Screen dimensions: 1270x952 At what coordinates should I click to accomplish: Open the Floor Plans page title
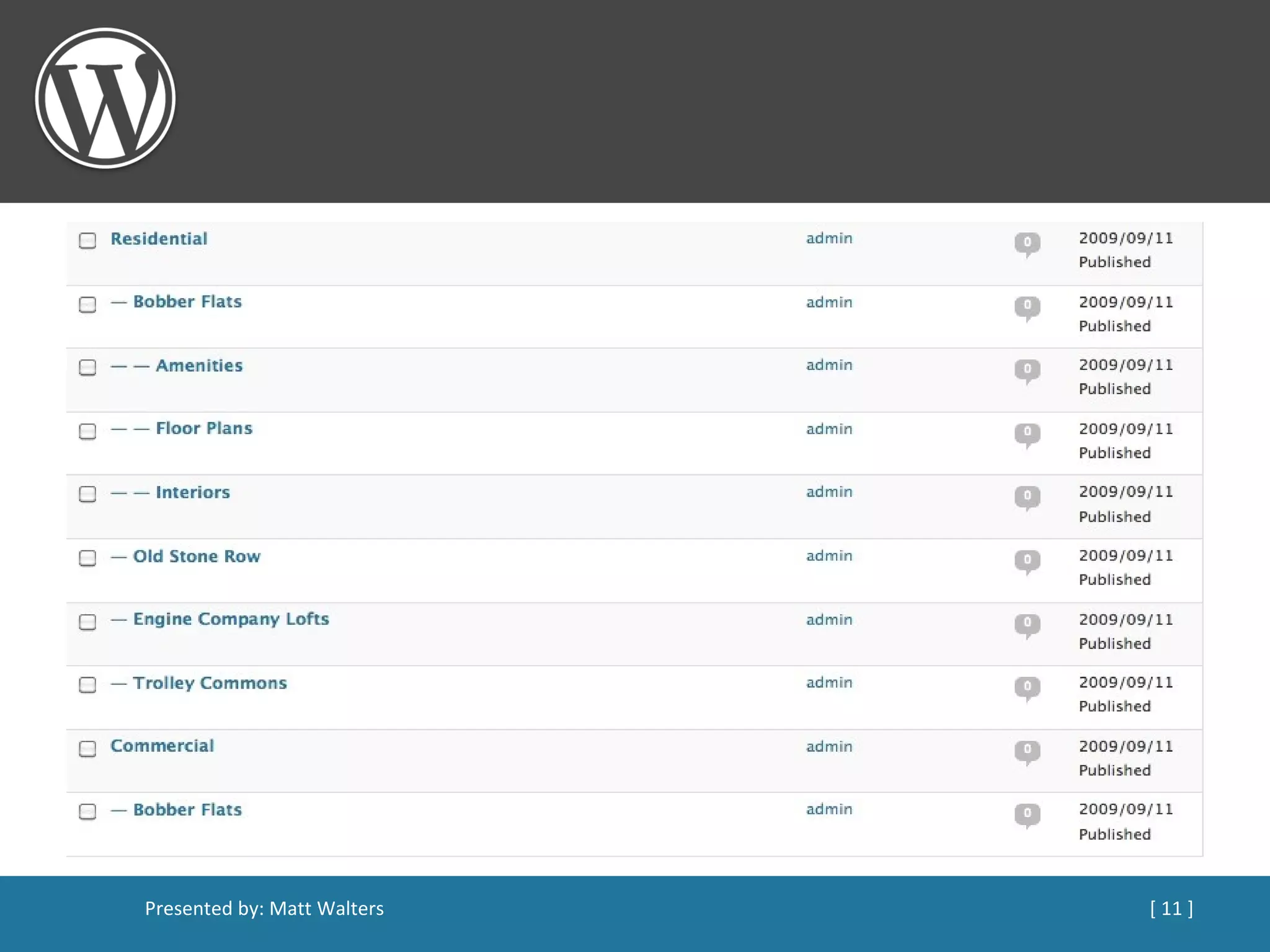pyautogui.click(x=203, y=428)
